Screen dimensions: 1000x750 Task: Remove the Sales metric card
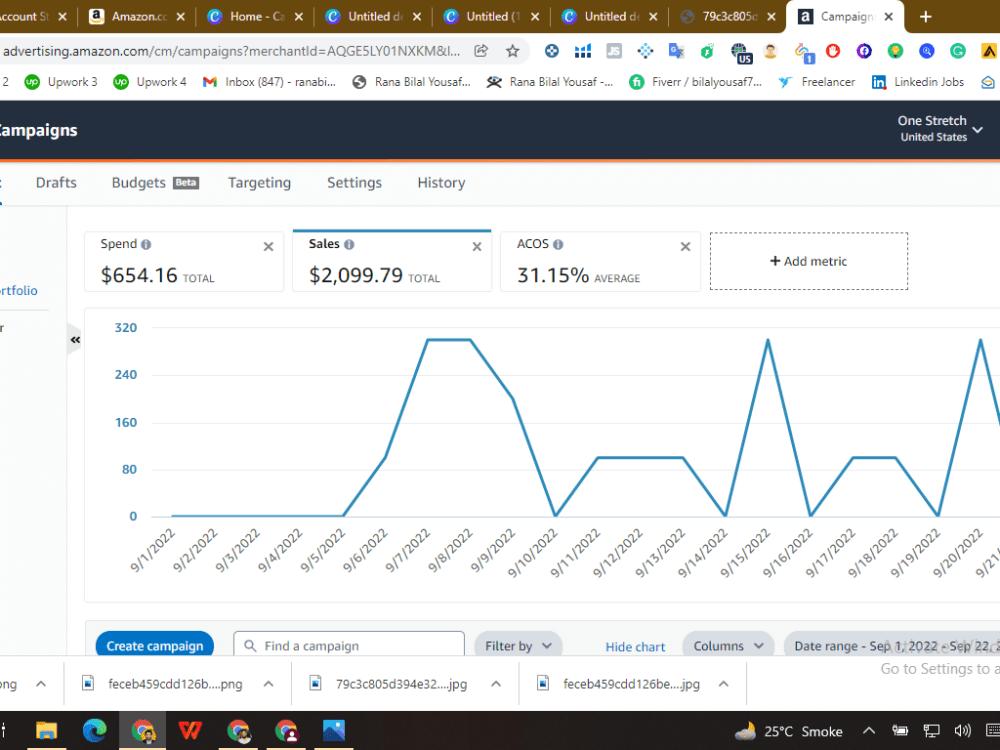coord(477,247)
